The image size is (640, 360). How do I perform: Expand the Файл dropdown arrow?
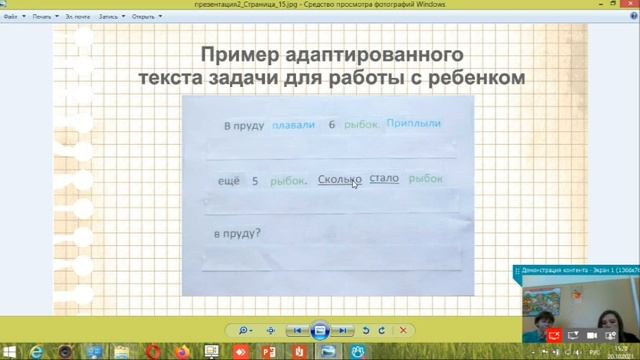24,16
